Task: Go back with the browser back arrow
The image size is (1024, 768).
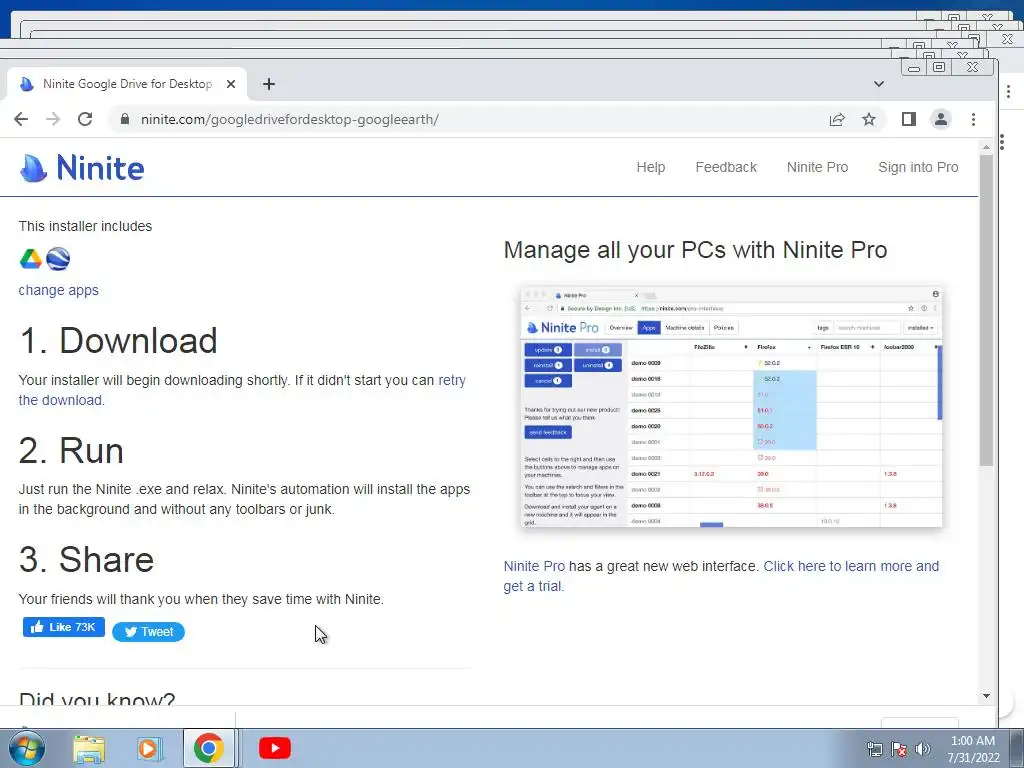Action: 21,119
